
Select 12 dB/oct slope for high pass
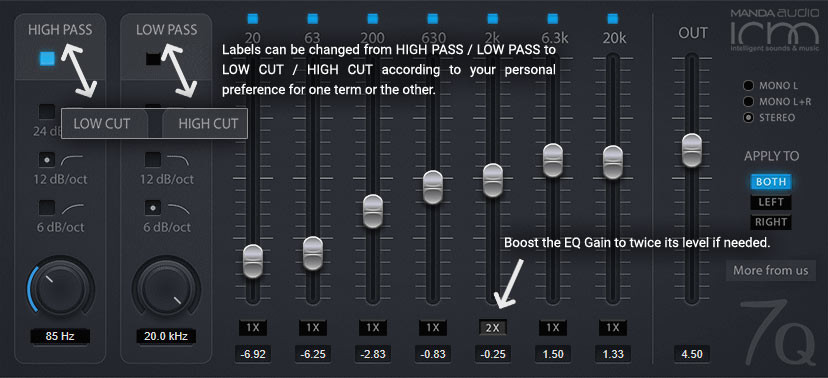coord(47,159)
